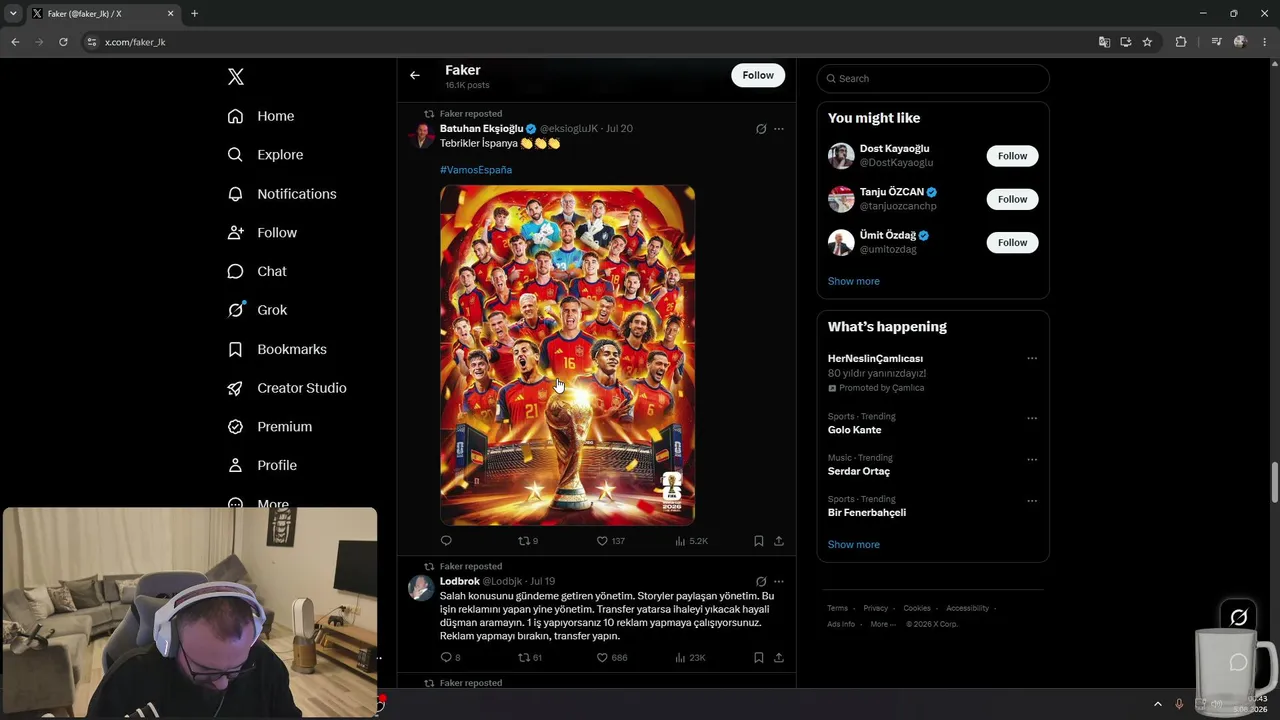Viewport: 1280px width, 720px height.
Task: Open the floating Grok button at bottom right
Action: pyautogui.click(x=1238, y=617)
